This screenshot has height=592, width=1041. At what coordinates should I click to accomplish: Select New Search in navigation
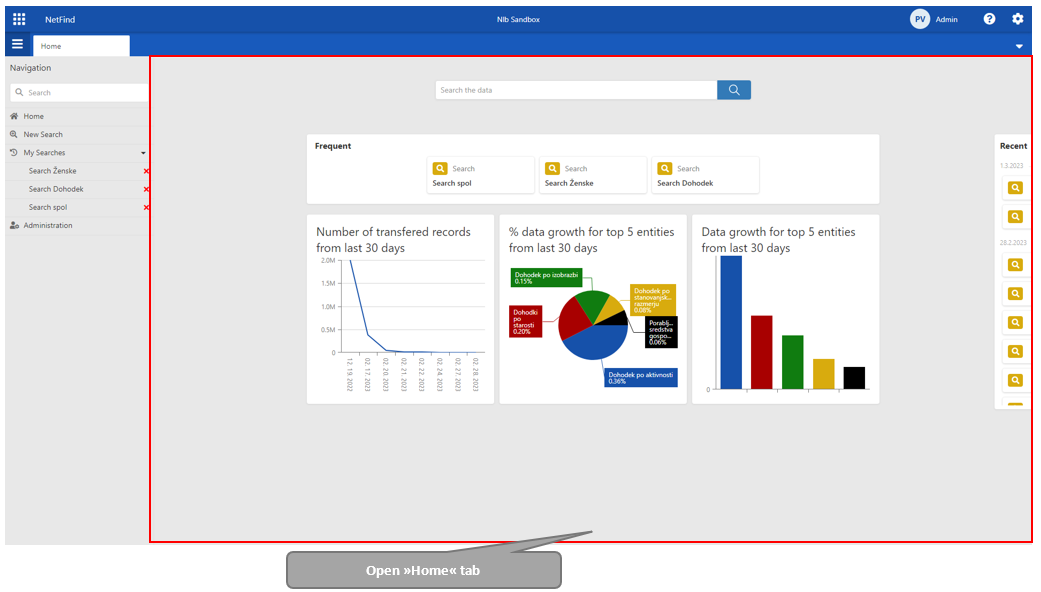click(x=43, y=135)
